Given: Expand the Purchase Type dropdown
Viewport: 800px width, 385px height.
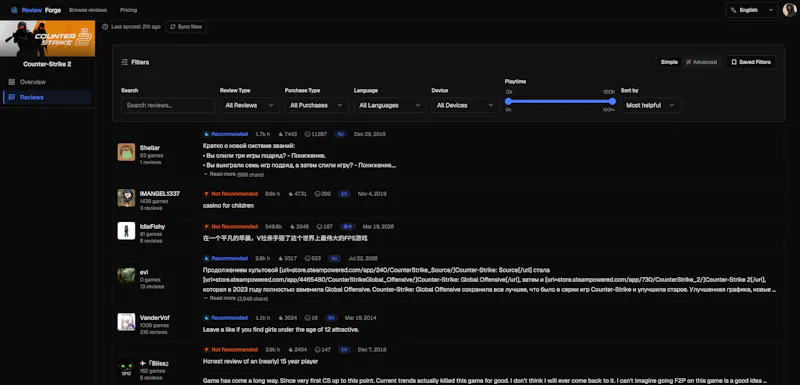Looking at the screenshot, I should [x=316, y=106].
